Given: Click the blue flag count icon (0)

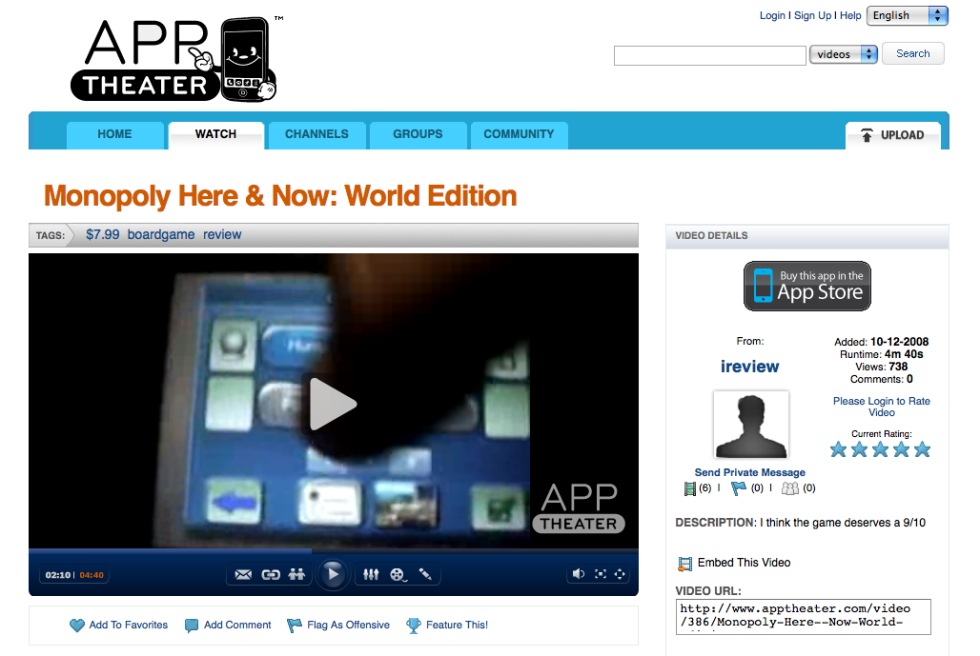Looking at the screenshot, I should [738, 489].
